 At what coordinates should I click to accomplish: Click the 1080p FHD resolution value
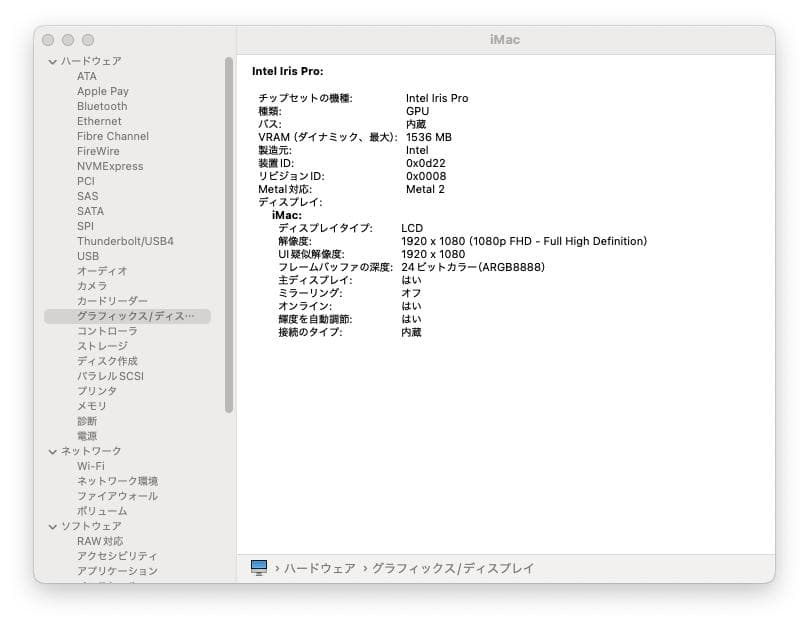point(524,241)
